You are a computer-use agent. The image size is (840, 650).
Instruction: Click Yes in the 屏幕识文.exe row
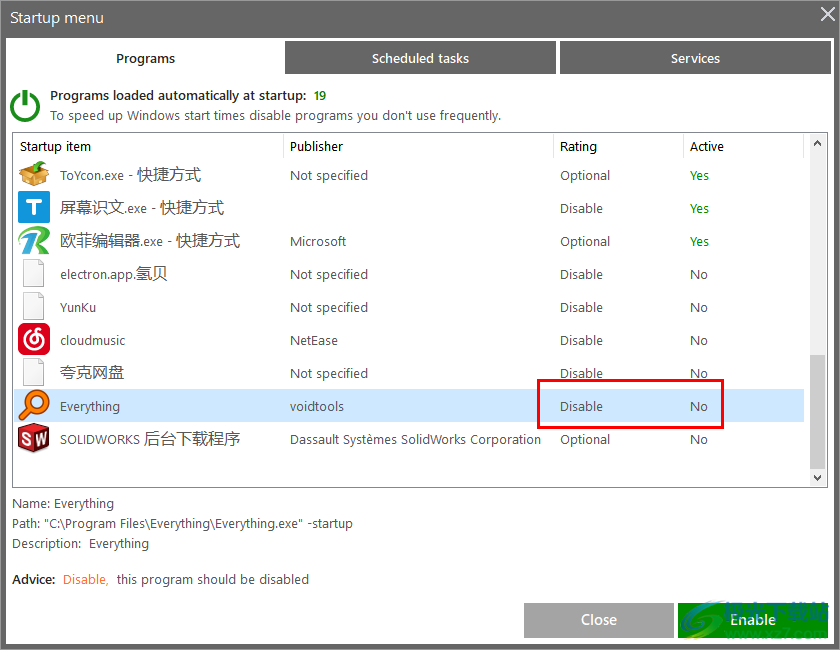pyautogui.click(x=699, y=208)
